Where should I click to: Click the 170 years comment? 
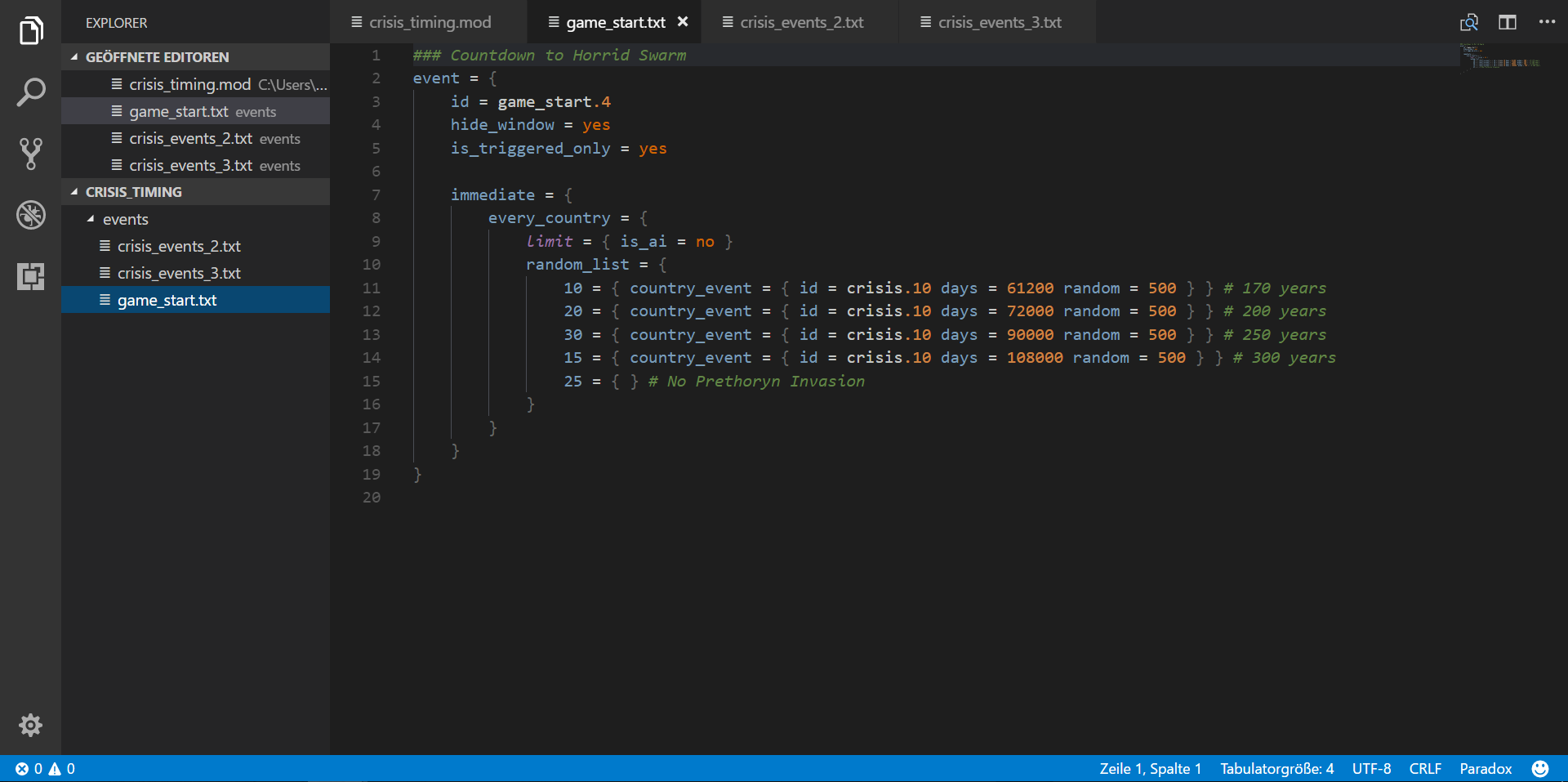pyautogui.click(x=1275, y=288)
